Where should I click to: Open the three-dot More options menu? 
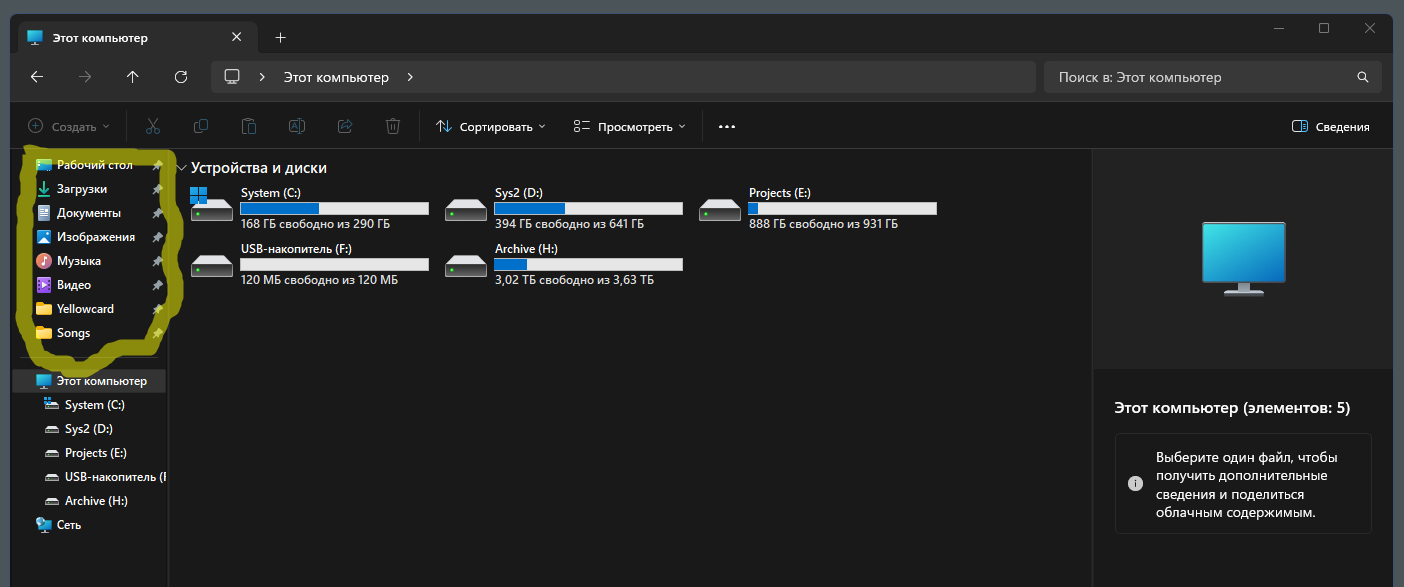[727, 127]
